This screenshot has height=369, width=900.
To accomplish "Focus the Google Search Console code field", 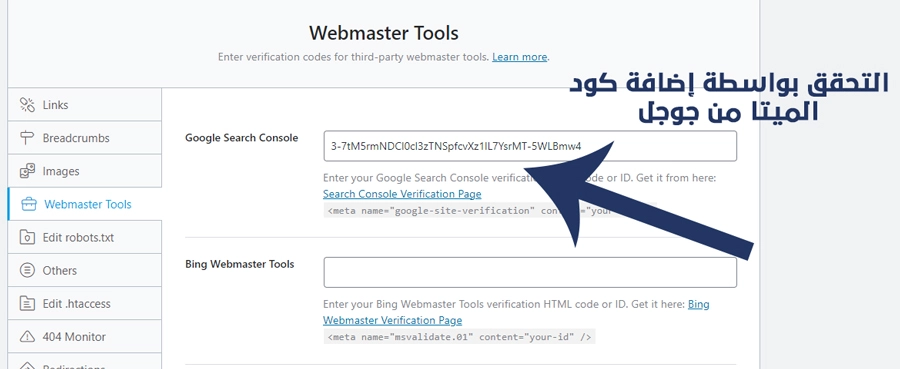I will 530,146.
